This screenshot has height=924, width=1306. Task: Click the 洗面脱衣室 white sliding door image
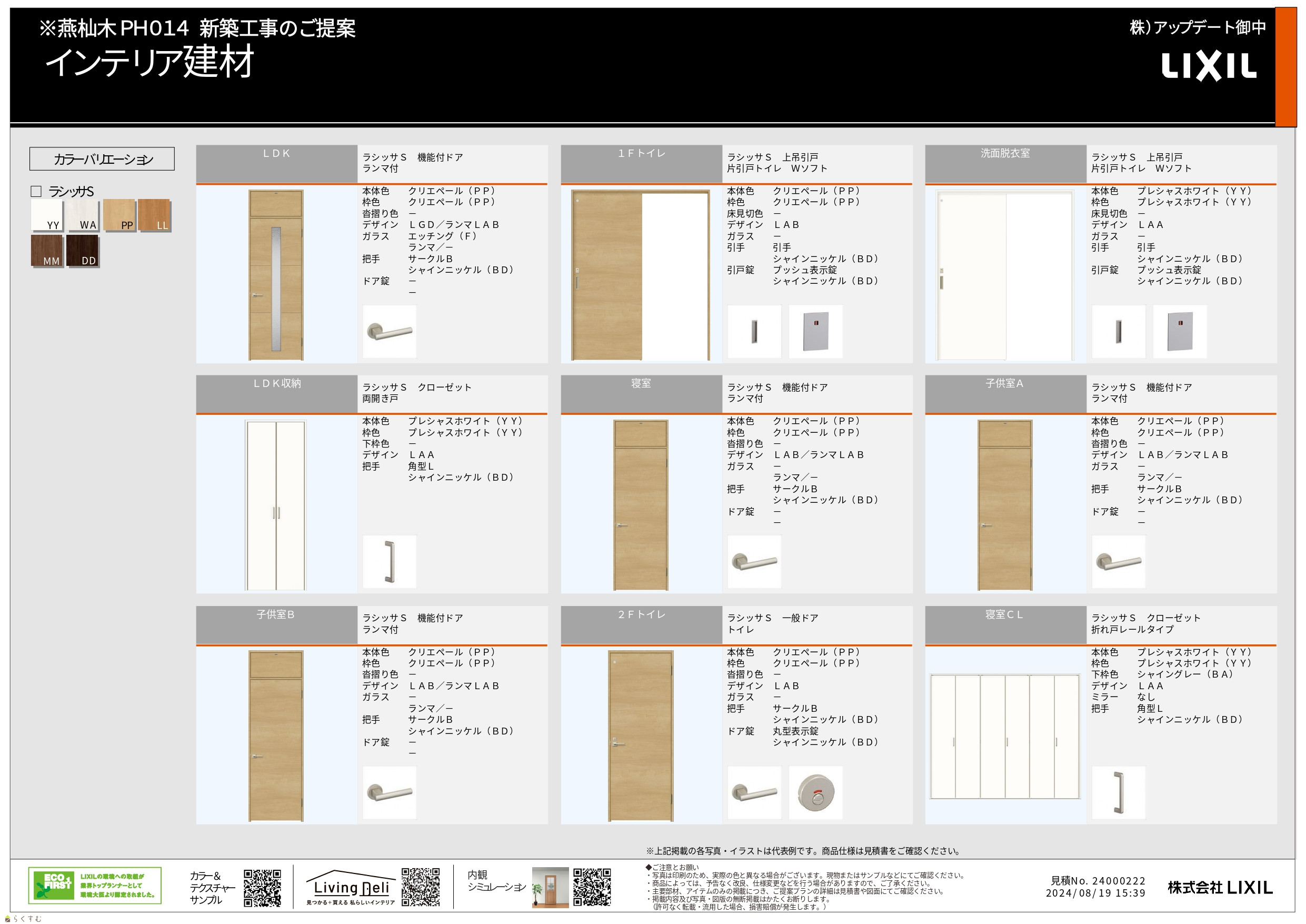[1004, 275]
